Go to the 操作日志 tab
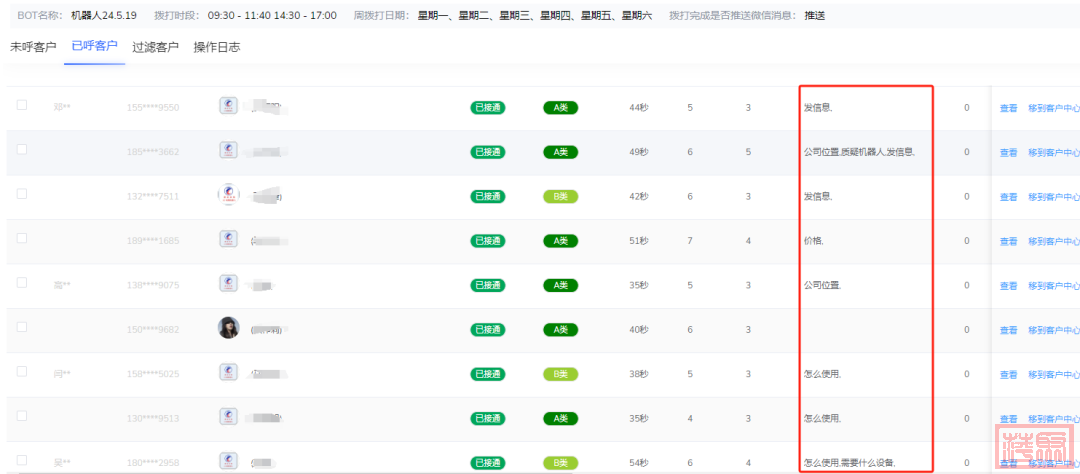Screen dimensions: 1080x474 pos(216,47)
